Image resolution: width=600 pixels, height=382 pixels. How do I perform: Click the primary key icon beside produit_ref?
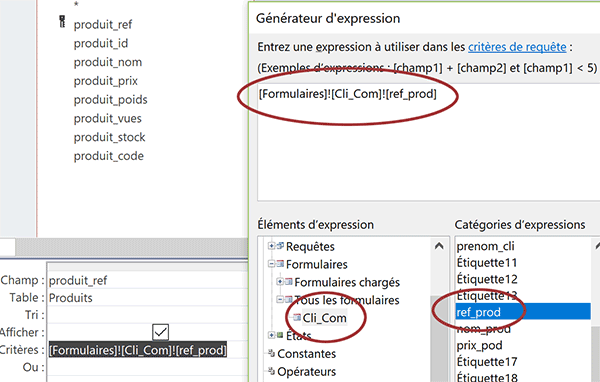62,21
